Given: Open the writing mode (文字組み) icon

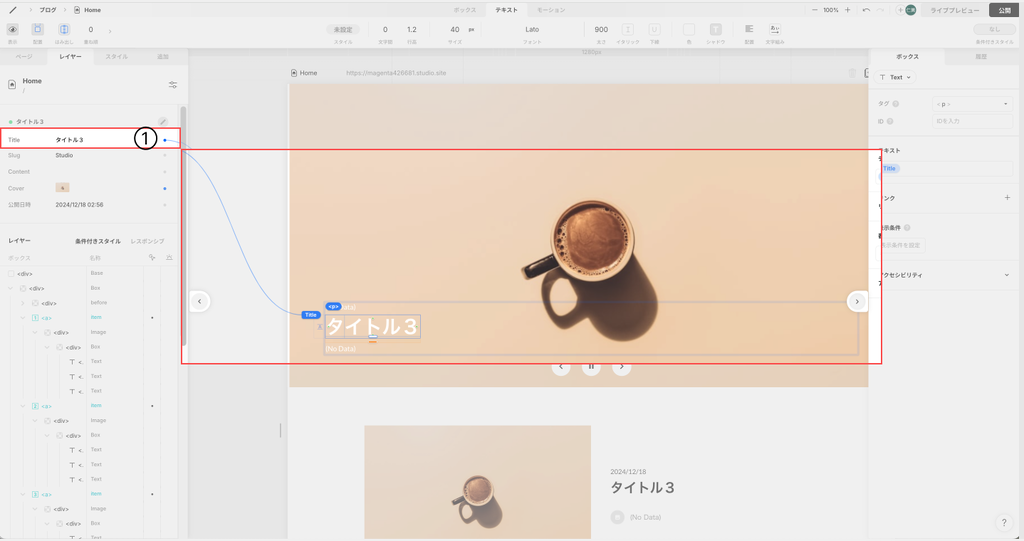Looking at the screenshot, I should (775, 30).
